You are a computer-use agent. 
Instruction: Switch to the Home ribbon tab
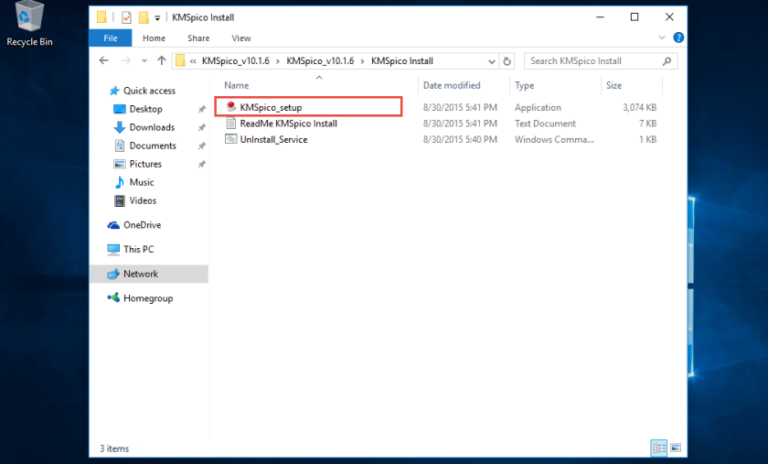(x=154, y=38)
